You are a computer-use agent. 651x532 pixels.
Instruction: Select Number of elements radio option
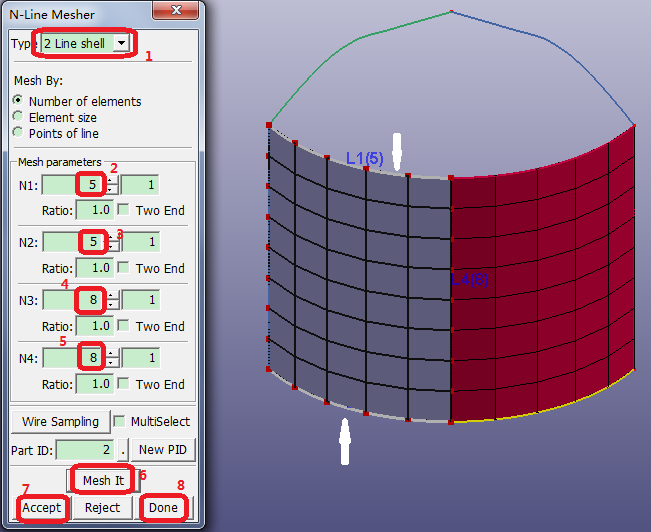coord(18,101)
